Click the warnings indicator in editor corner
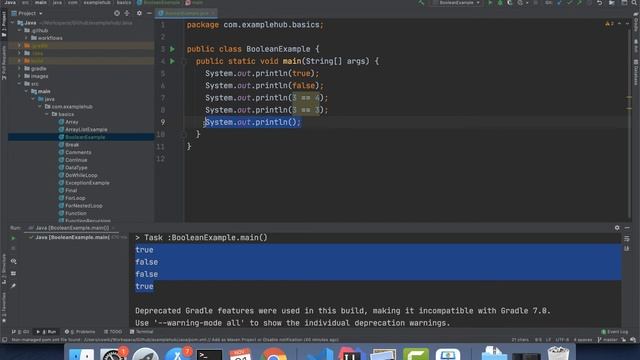Image resolution: width=640 pixels, height=360 pixels. click(609, 24)
